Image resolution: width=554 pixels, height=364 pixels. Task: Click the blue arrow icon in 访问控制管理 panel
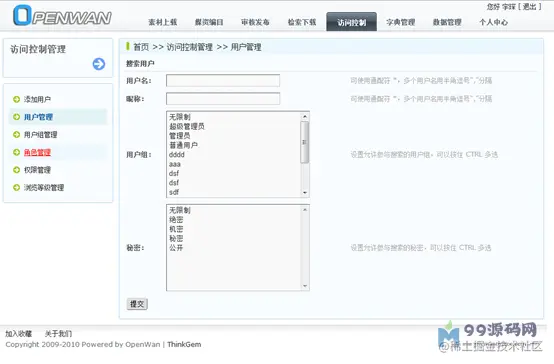[99, 64]
